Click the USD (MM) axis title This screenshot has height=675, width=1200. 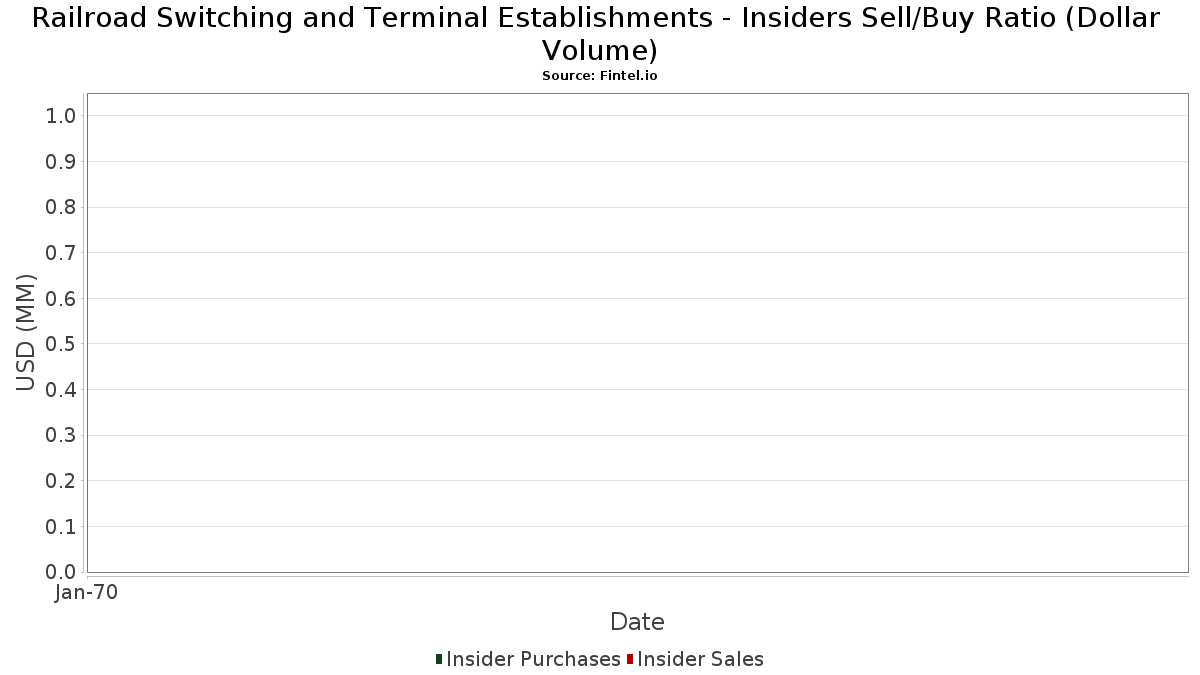coord(26,333)
